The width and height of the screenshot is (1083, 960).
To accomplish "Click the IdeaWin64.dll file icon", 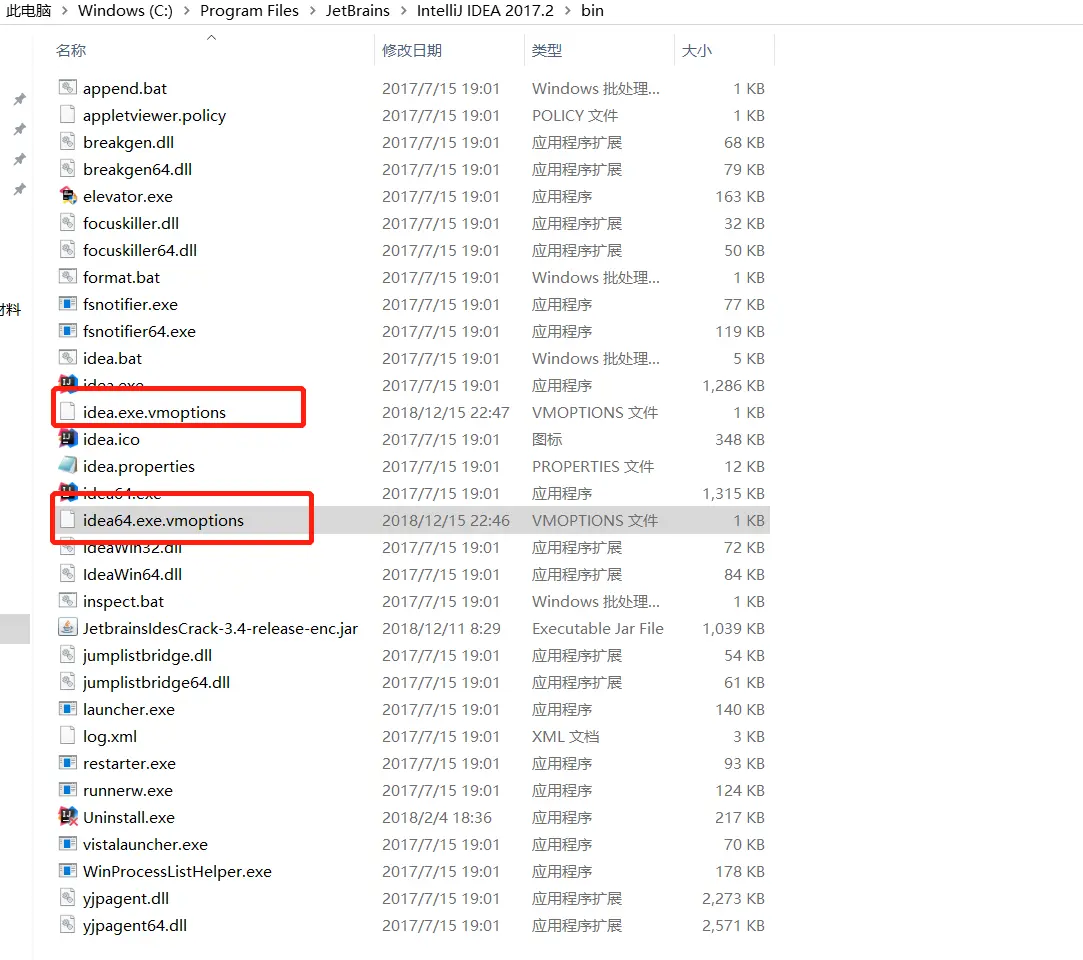I will click(68, 574).
